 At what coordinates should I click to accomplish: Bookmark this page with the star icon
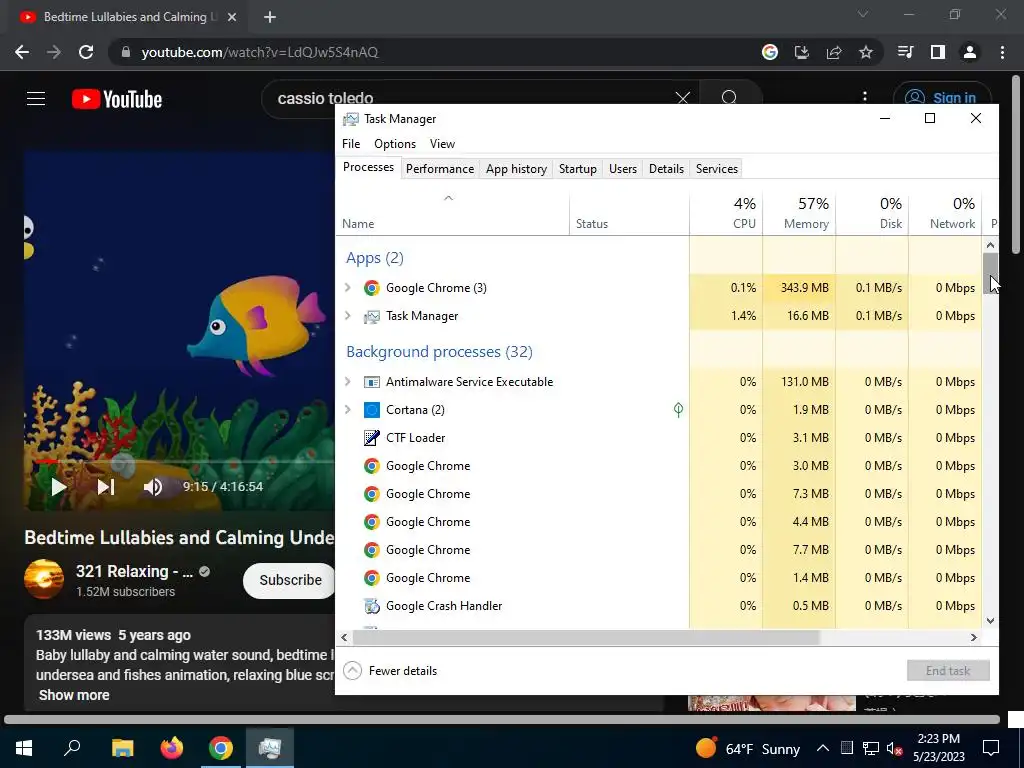pyautogui.click(x=866, y=52)
